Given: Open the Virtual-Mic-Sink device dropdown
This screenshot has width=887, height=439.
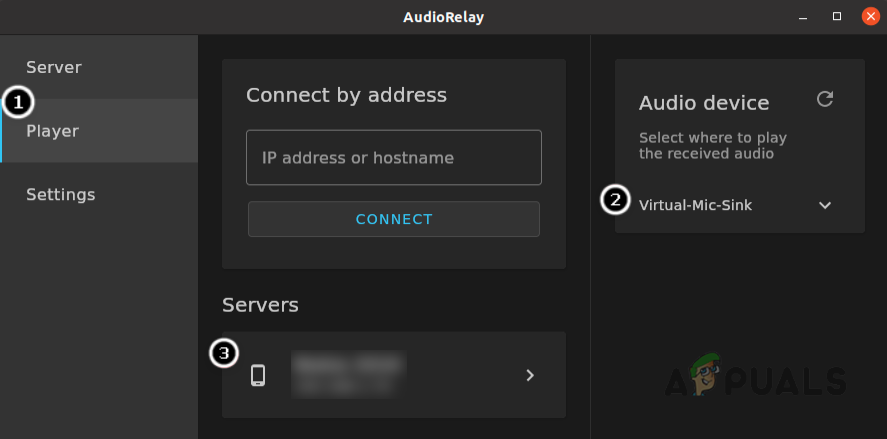Looking at the screenshot, I should coord(696,205).
